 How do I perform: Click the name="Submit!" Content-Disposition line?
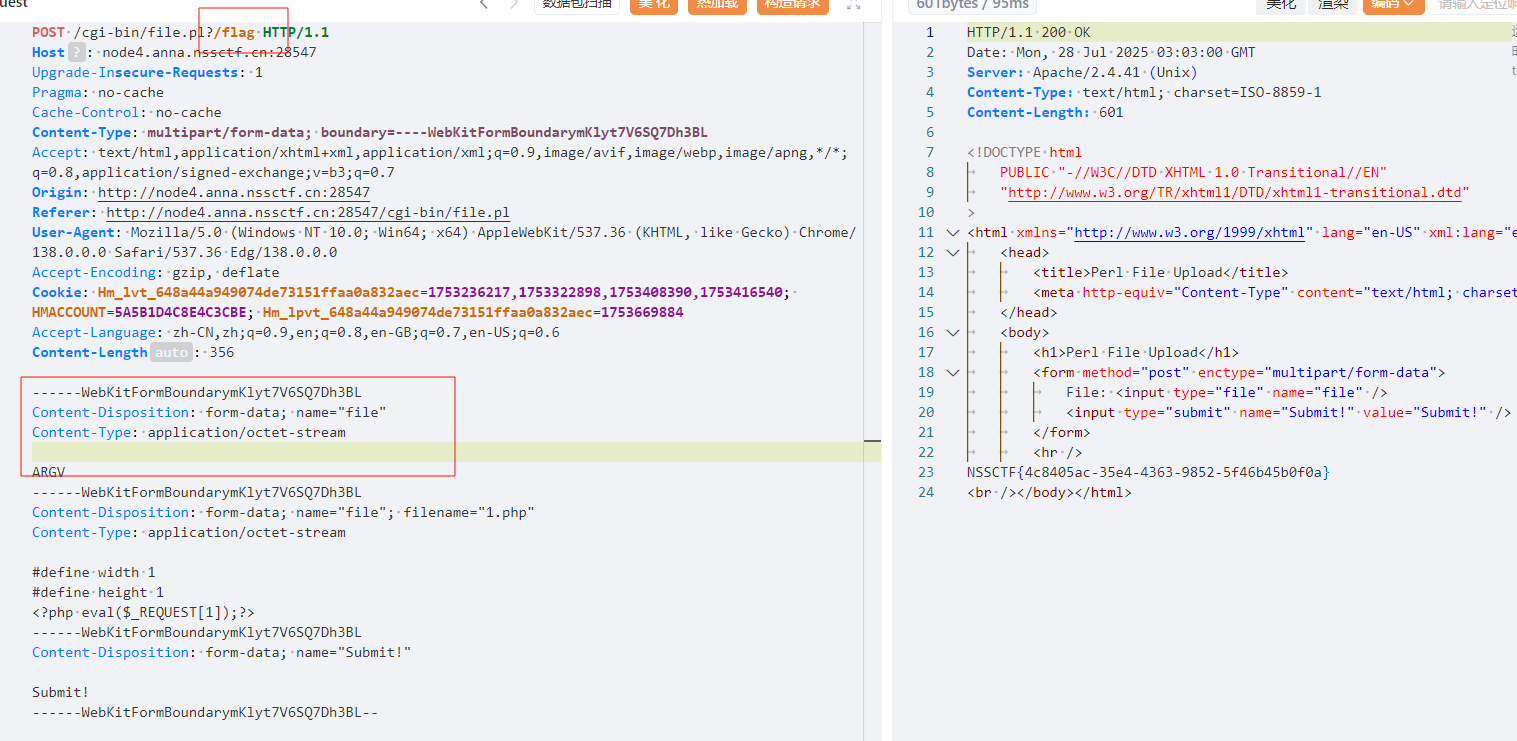pyautogui.click(x=222, y=652)
